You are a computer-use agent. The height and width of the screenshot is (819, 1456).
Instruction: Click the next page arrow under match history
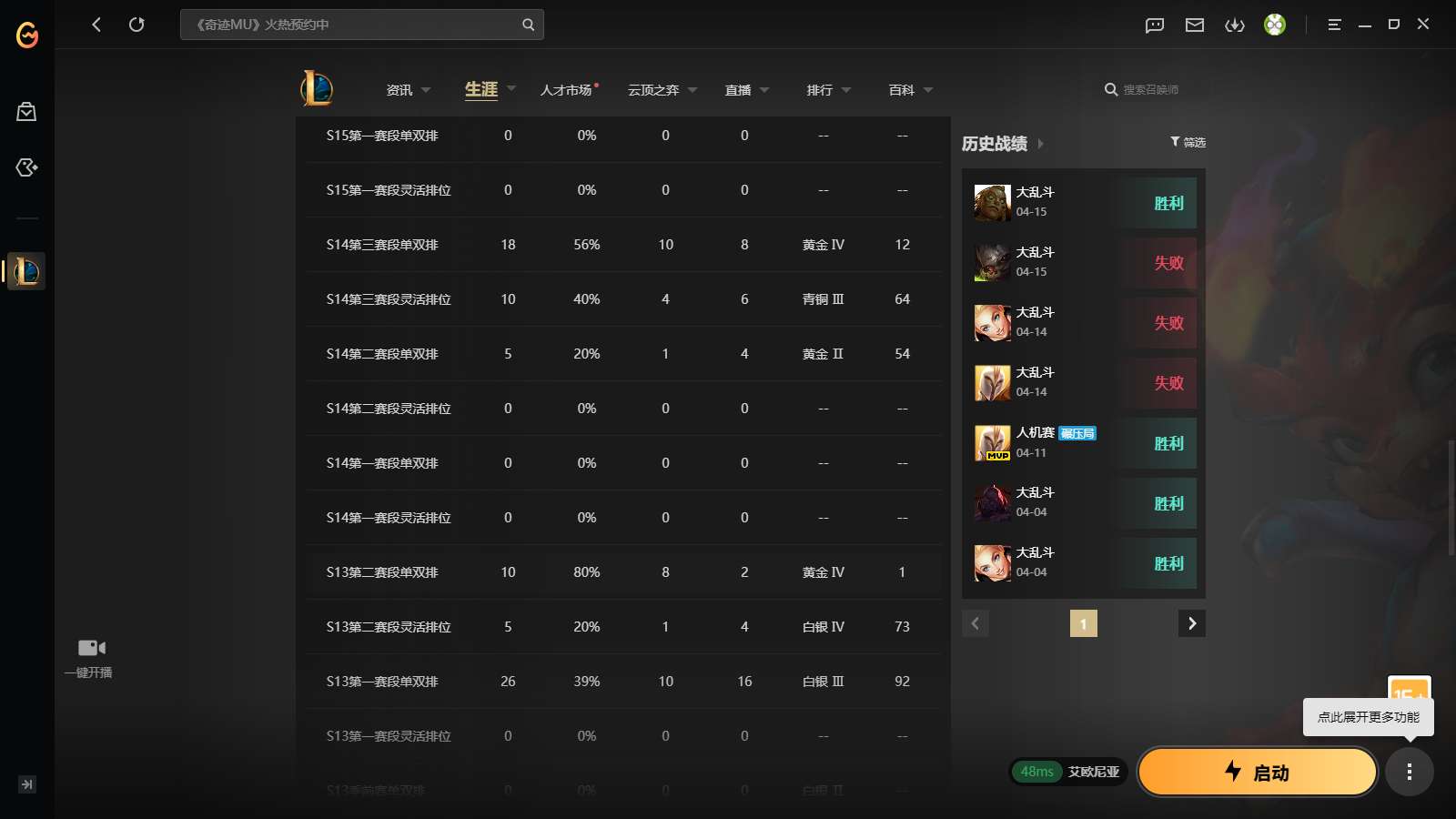click(x=1192, y=623)
